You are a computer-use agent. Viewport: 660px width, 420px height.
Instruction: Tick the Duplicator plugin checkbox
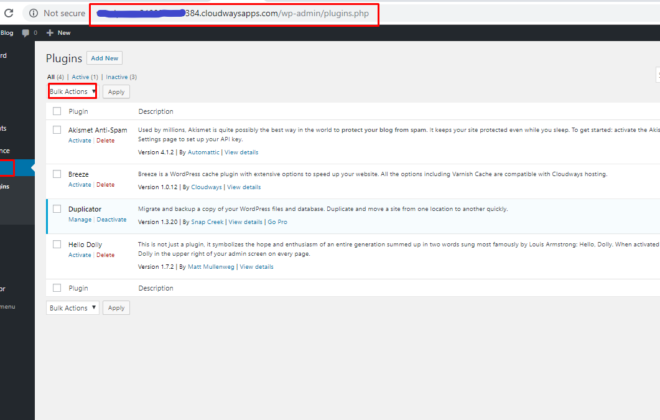coord(57,209)
